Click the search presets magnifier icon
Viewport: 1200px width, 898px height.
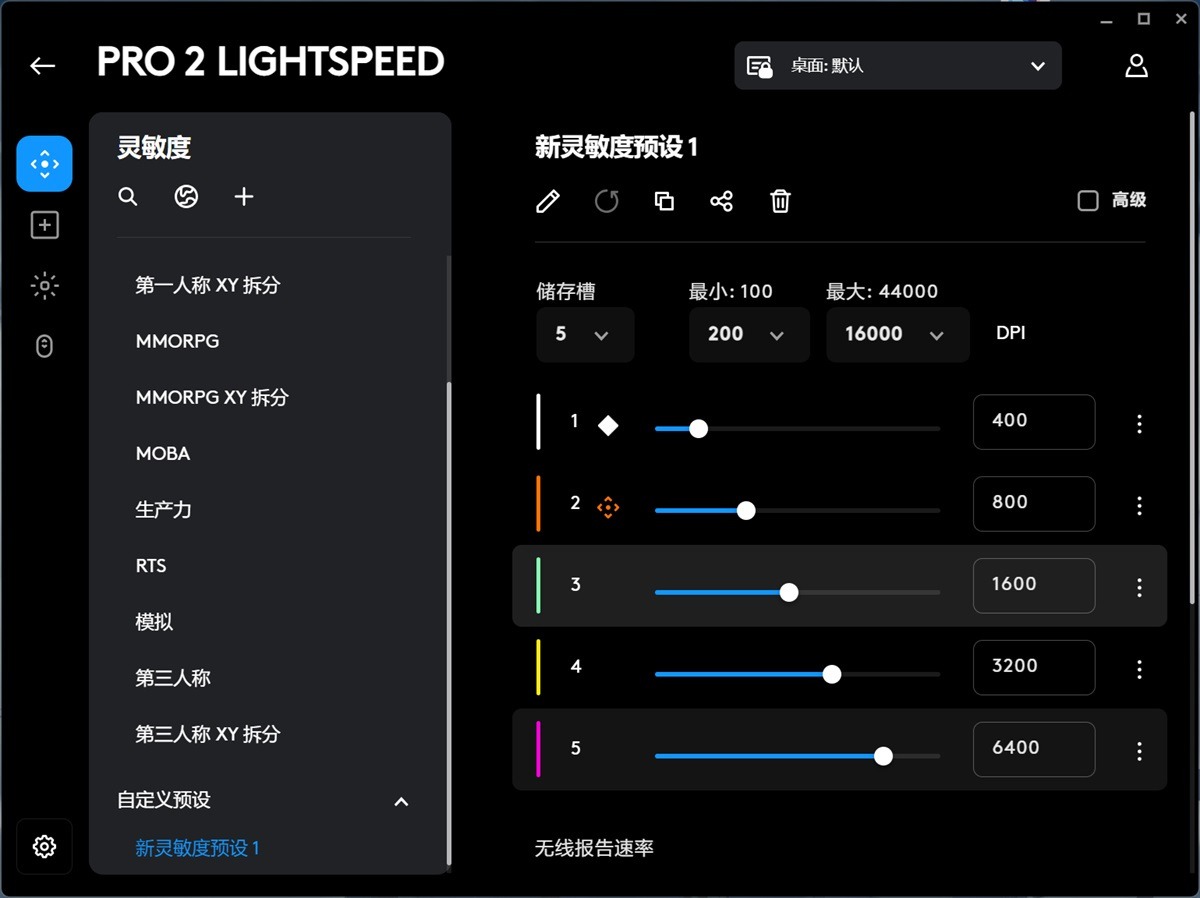(x=128, y=197)
